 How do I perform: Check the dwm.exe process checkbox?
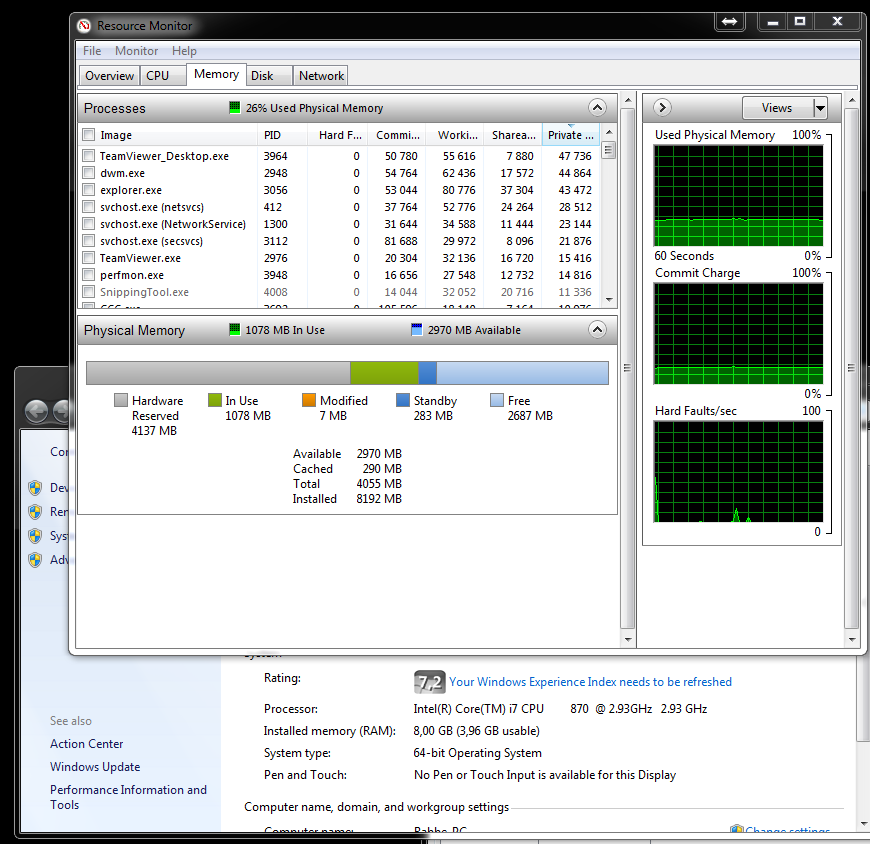(x=88, y=173)
